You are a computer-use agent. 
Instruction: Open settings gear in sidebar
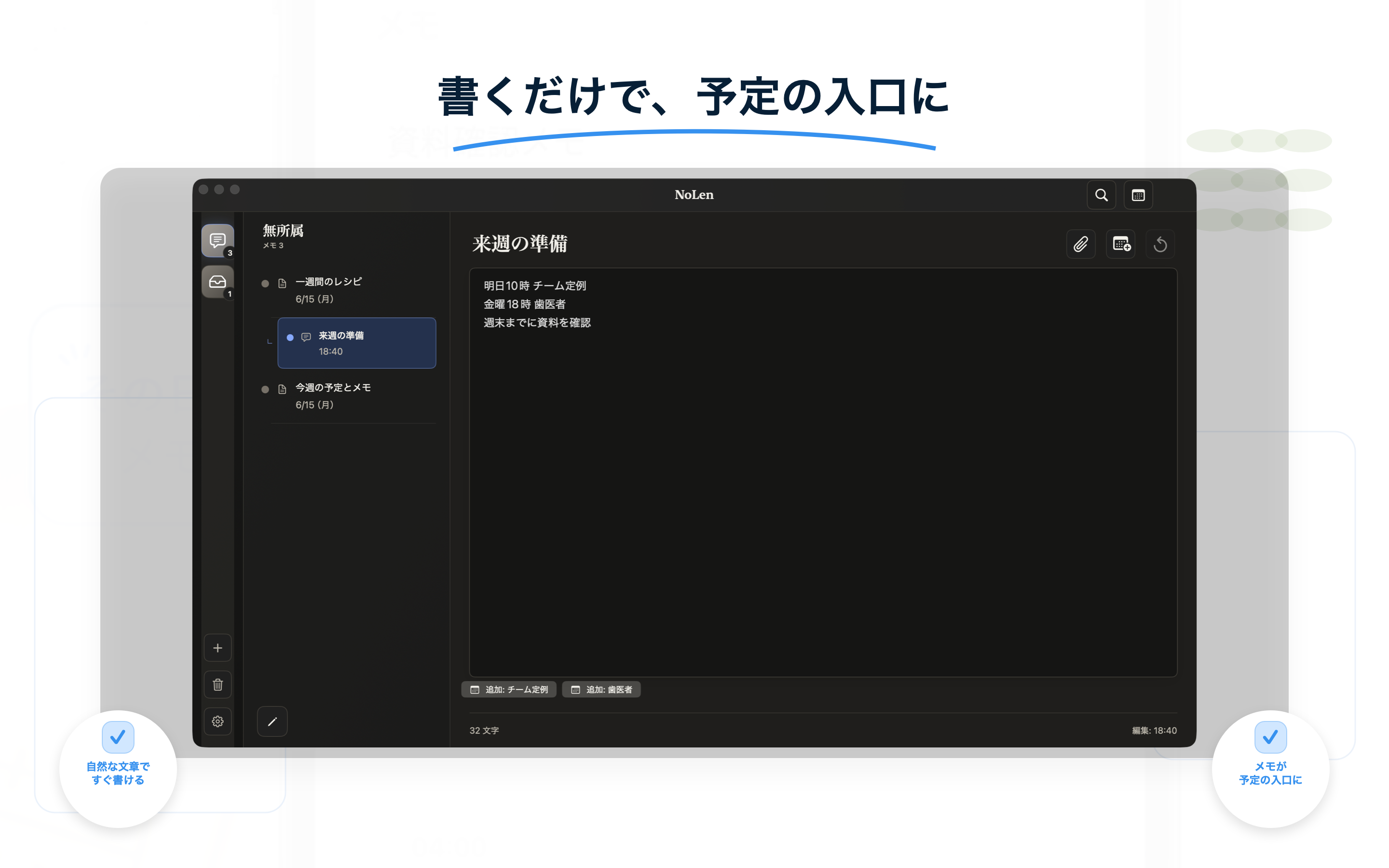click(218, 721)
